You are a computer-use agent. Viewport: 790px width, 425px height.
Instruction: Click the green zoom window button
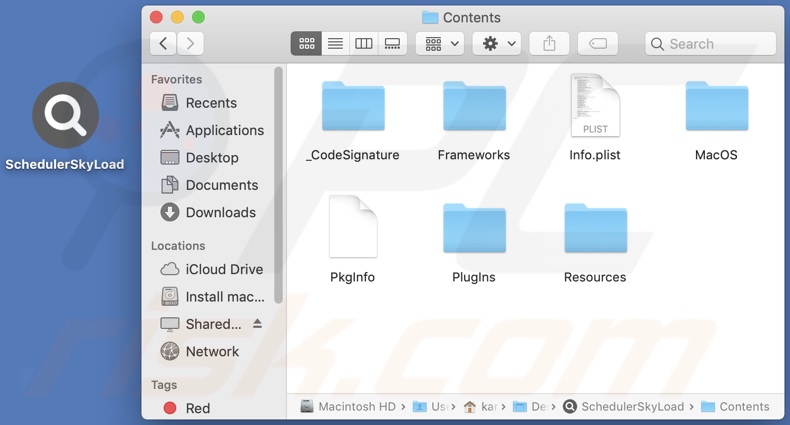[199, 18]
